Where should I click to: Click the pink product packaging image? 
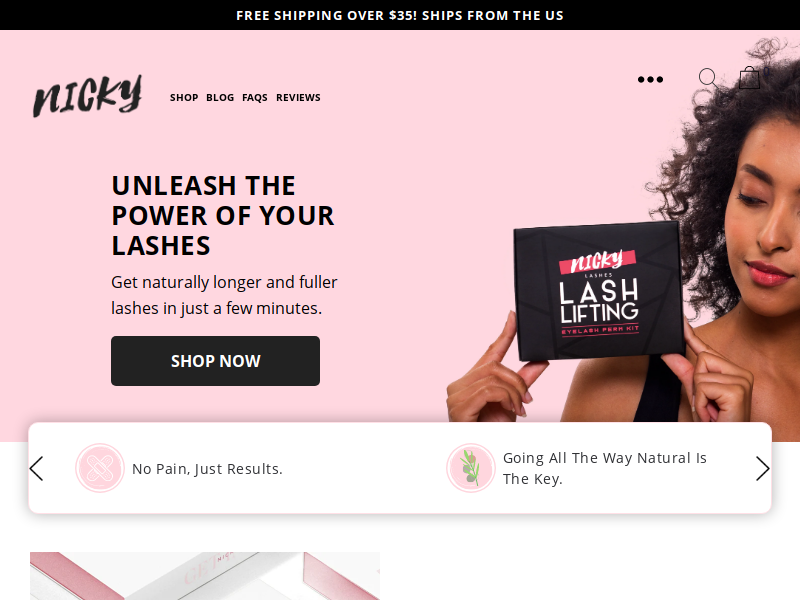tap(205, 576)
